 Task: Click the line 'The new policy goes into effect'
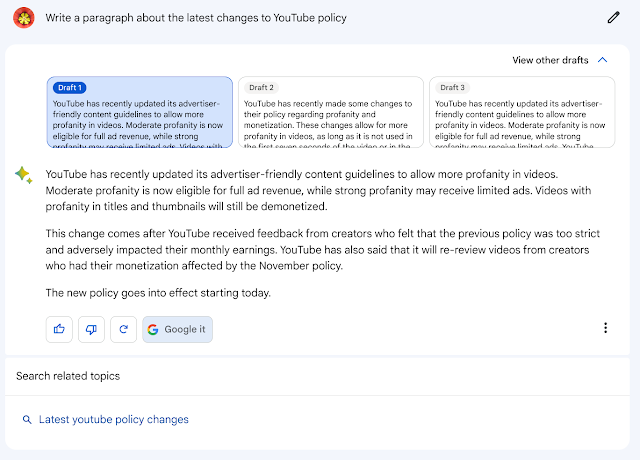point(158,293)
